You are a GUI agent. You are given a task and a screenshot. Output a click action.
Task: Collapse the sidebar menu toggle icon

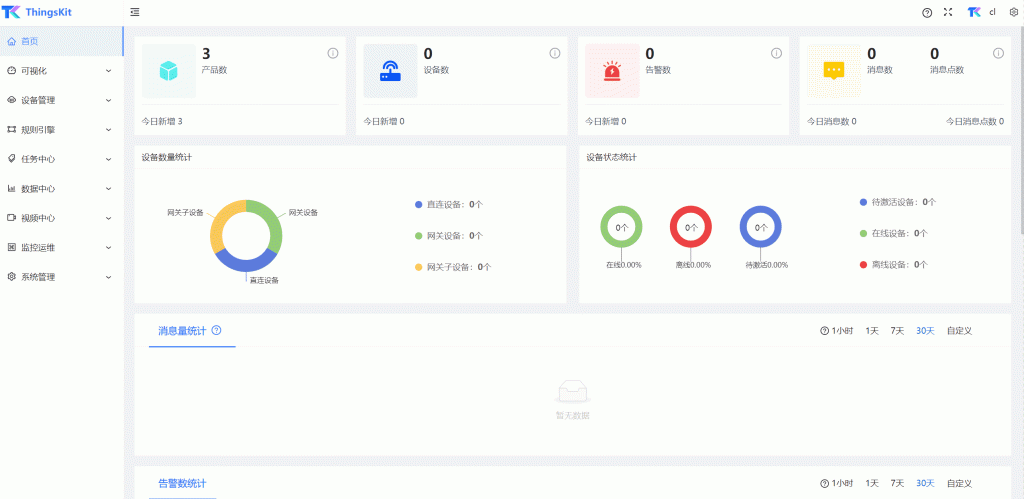[135, 12]
